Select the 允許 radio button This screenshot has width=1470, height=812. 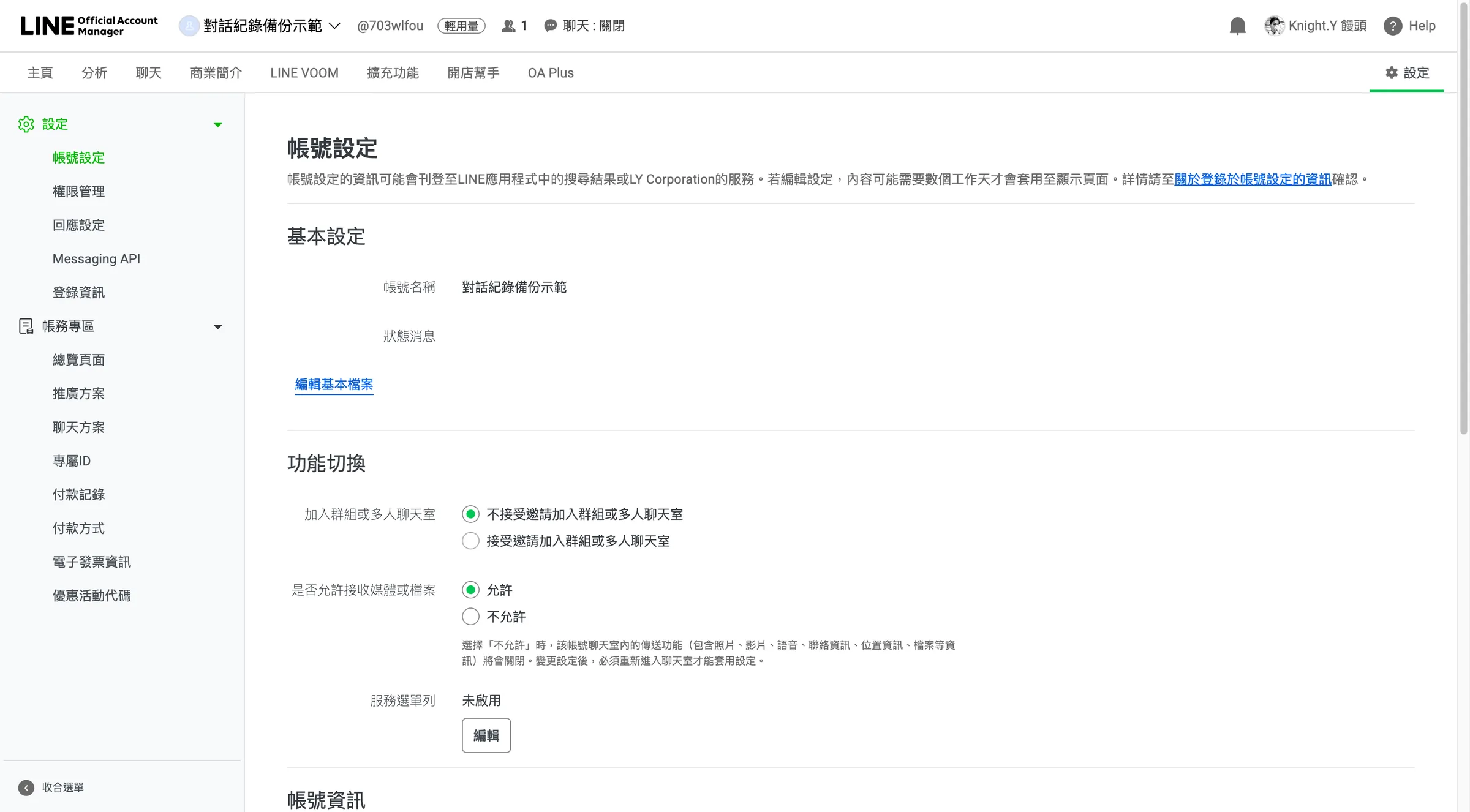[470, 590]
